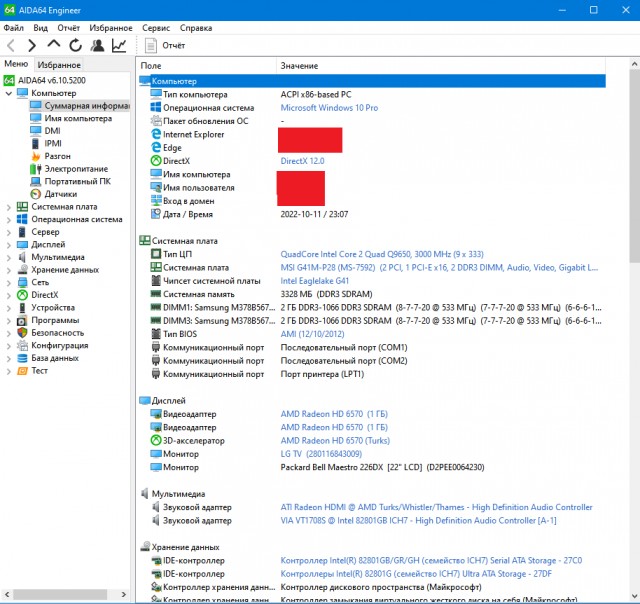Refresh the page with the Refresh icon
This screenshot has width=640, height=604.
click(x=76, y=45)
